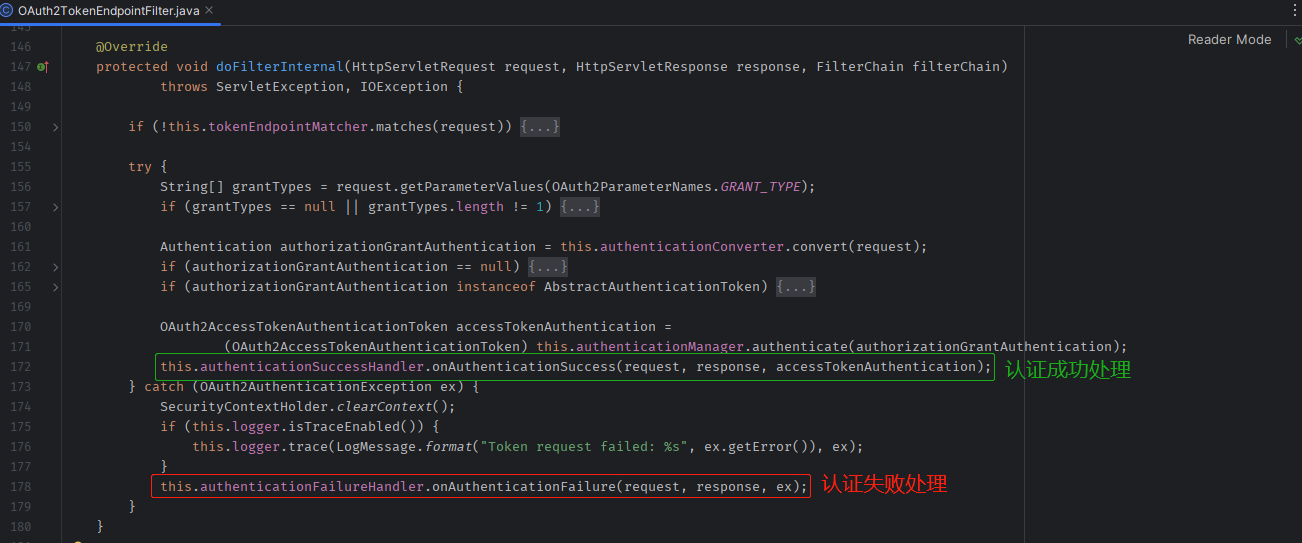
Task: Close the OAuth2TokenEndpointFilter.java tab
Action: (x=210, y=9)
